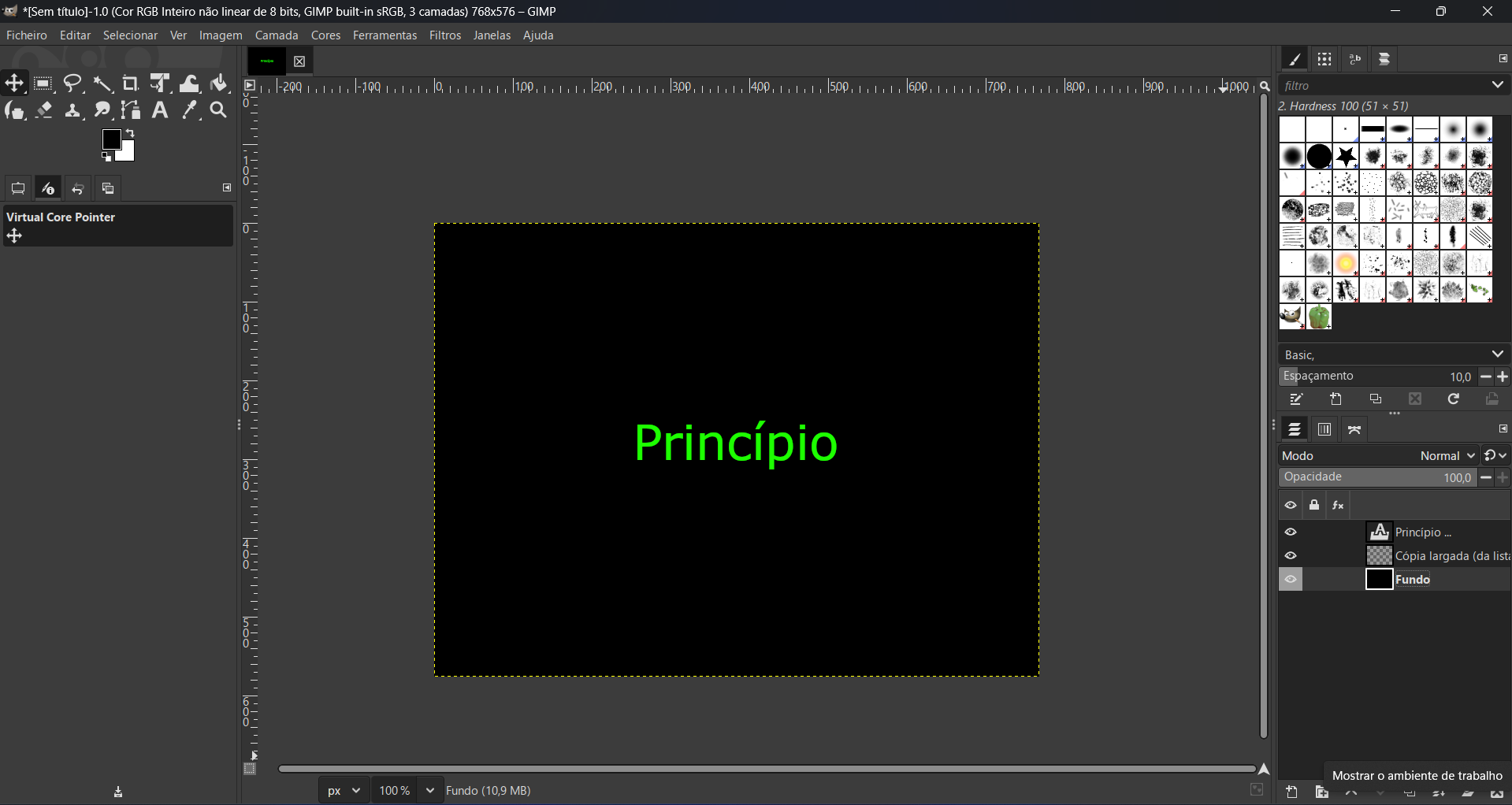Select the Rectangle Select tool
This screenshot has height=805, width=1512.
pos(43,83)
